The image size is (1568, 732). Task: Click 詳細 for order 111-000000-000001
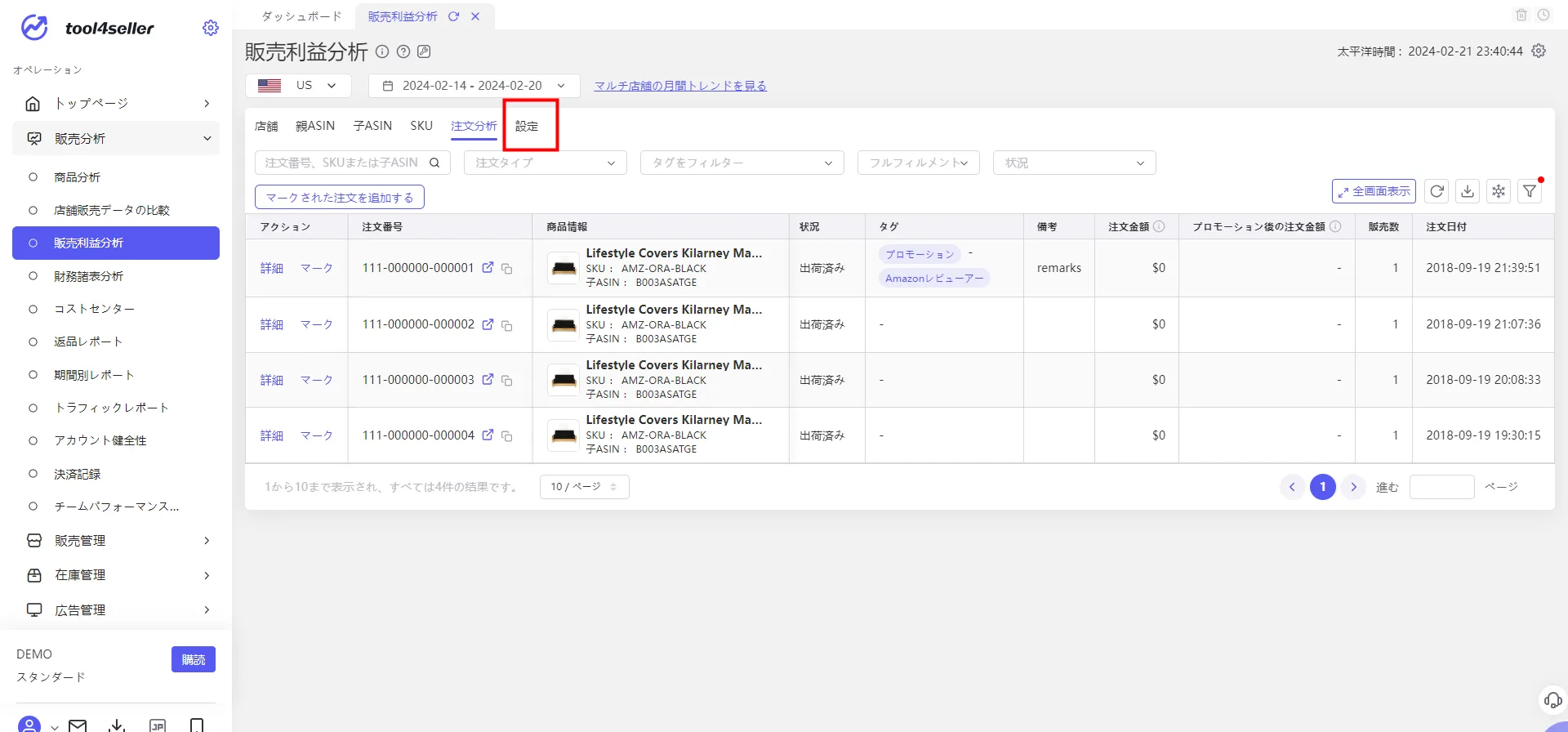[272, 268]
